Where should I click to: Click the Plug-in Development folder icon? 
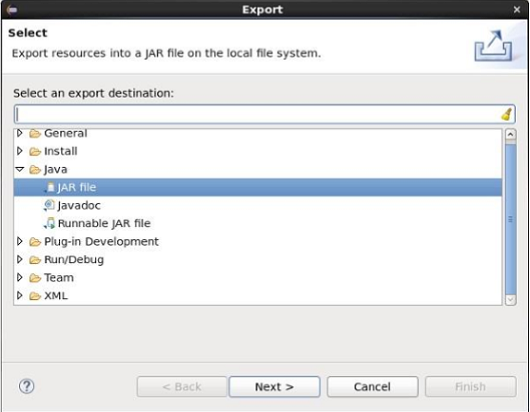(35, 242)
